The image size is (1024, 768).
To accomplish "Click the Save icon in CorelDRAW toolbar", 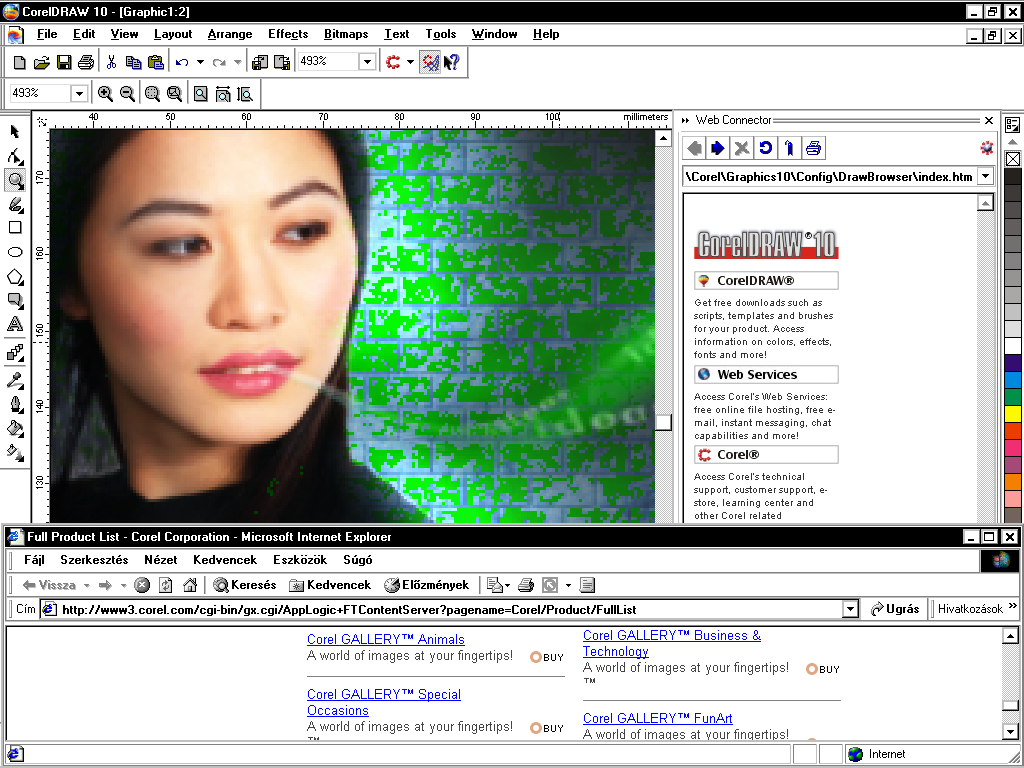I will tap(64, 62).
